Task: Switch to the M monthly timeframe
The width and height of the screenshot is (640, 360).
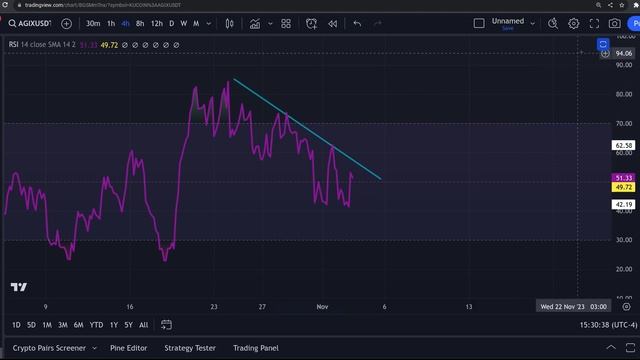Action: click(196, 24)
